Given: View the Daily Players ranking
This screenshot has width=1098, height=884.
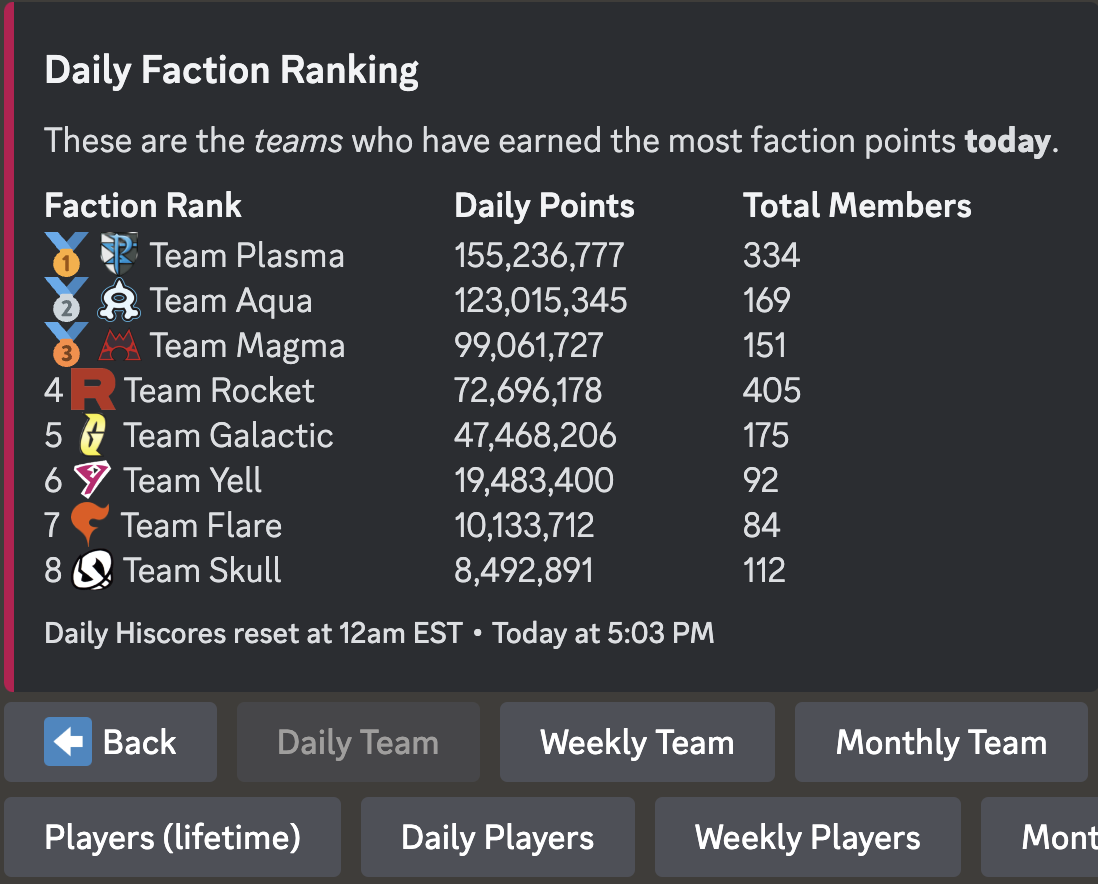Looking at the screenshot, I should click(x=497, y=837).
